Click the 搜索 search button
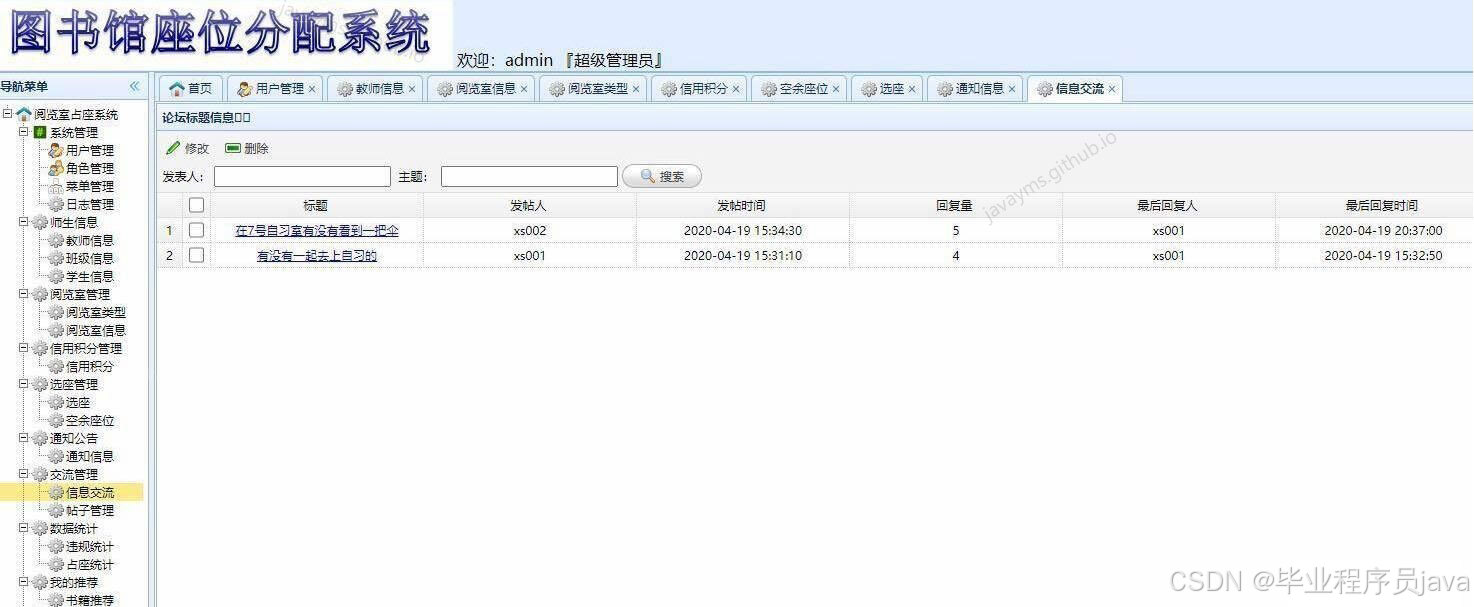The height and width of the screenshot is (607, 1474). pos(662,176)
